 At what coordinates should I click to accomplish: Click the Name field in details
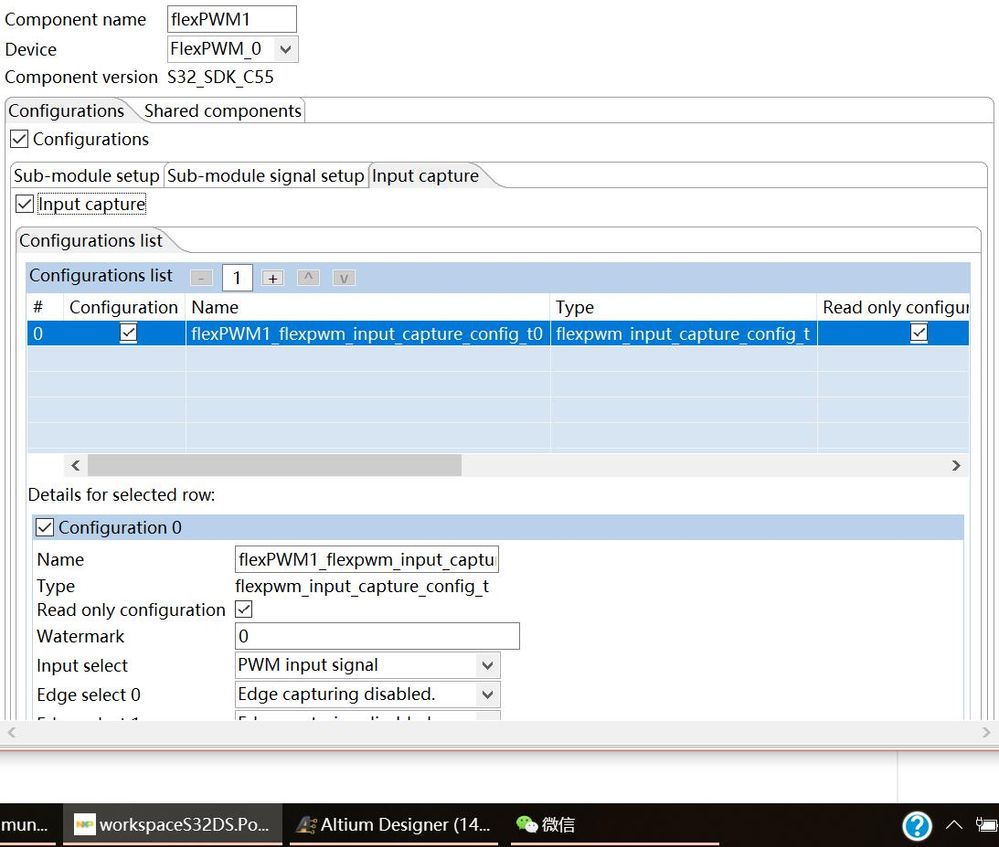[367, 560]
